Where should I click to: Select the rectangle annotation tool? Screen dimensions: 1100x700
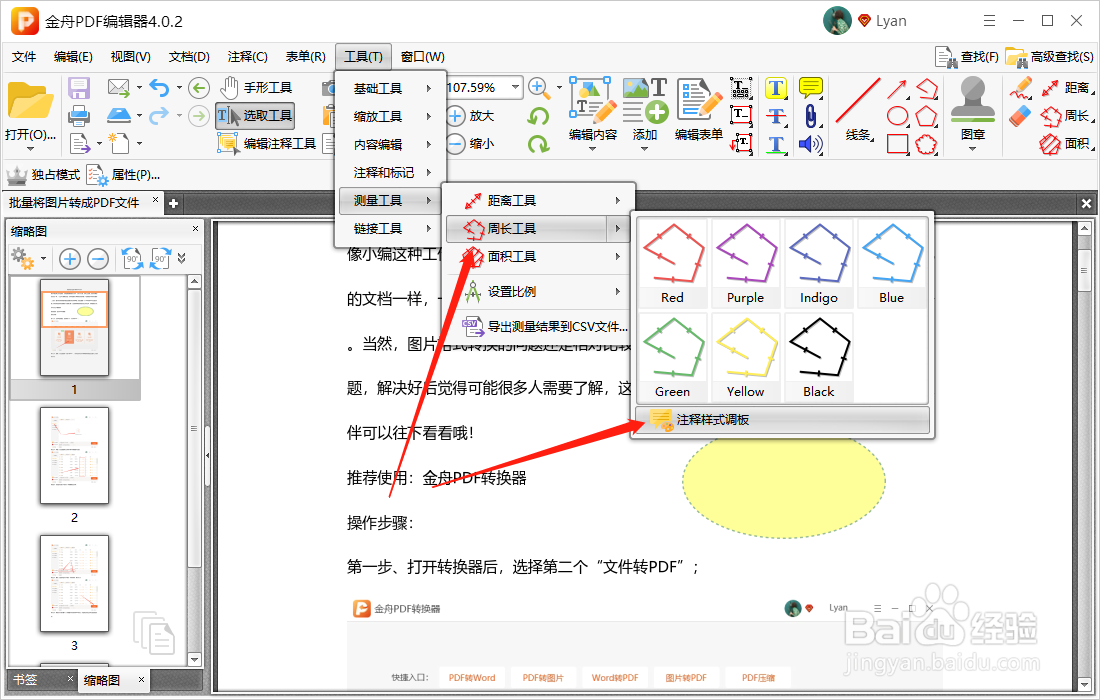tap(896, 143)
